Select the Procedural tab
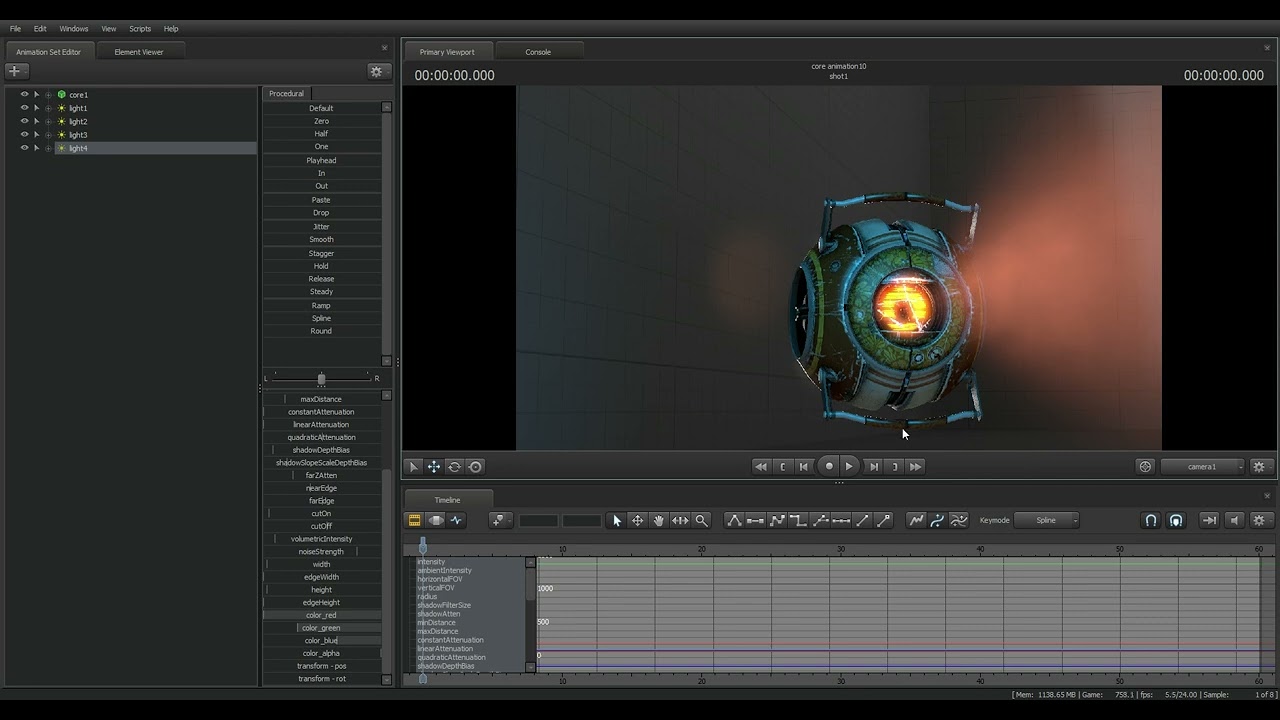 coord(286,93)
